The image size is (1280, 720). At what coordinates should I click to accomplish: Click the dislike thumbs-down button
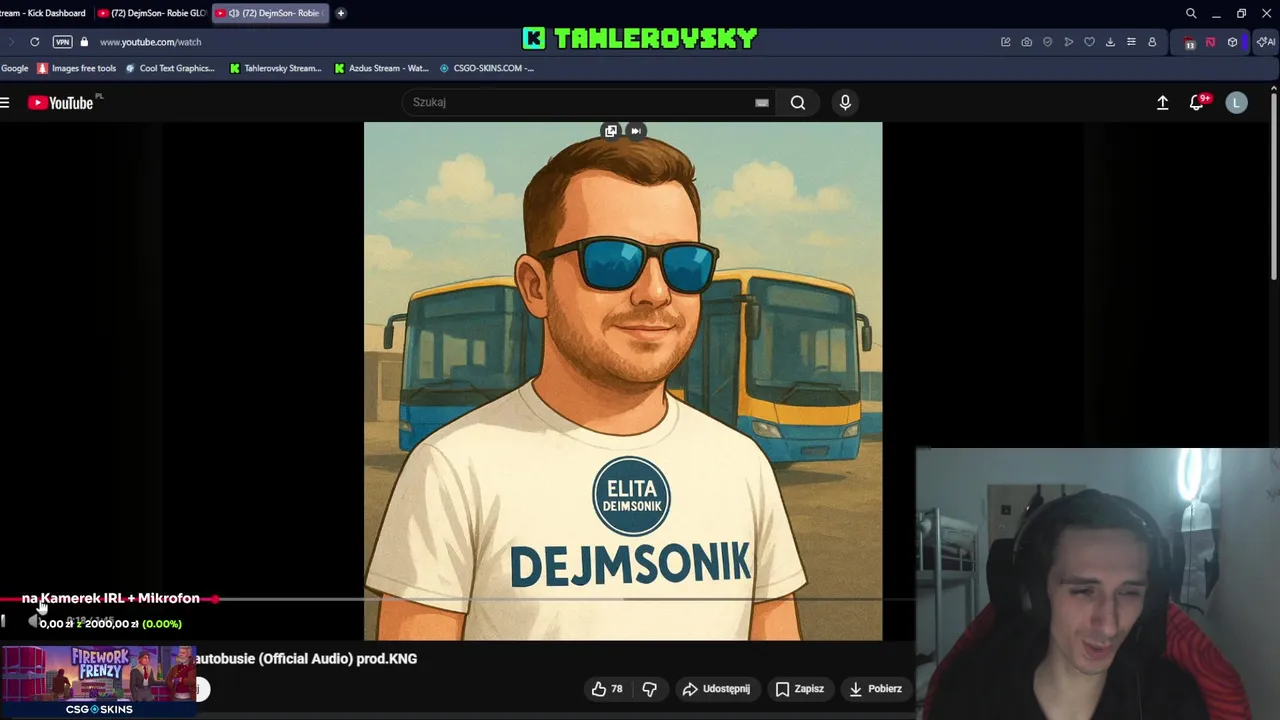point(649,689)
